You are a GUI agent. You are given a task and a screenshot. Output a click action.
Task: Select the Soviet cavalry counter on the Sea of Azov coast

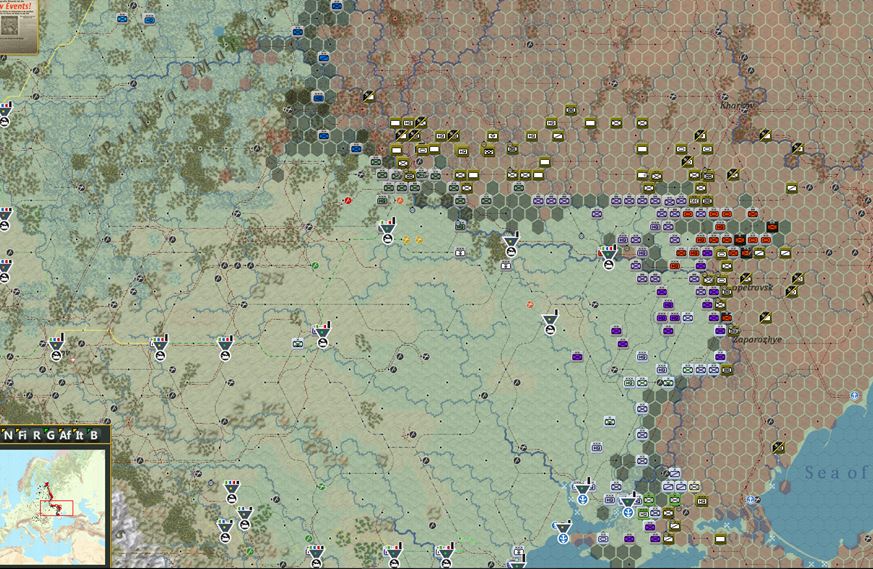click(x=778, y=447)
